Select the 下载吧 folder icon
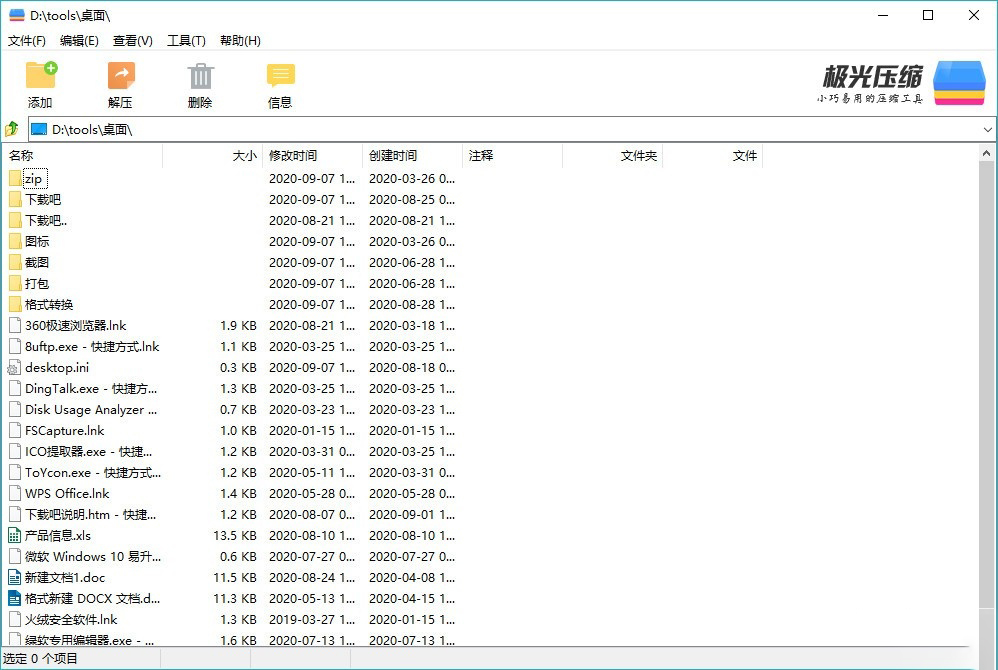The width and height of the screenshot is (998, 670). point(15,200)
